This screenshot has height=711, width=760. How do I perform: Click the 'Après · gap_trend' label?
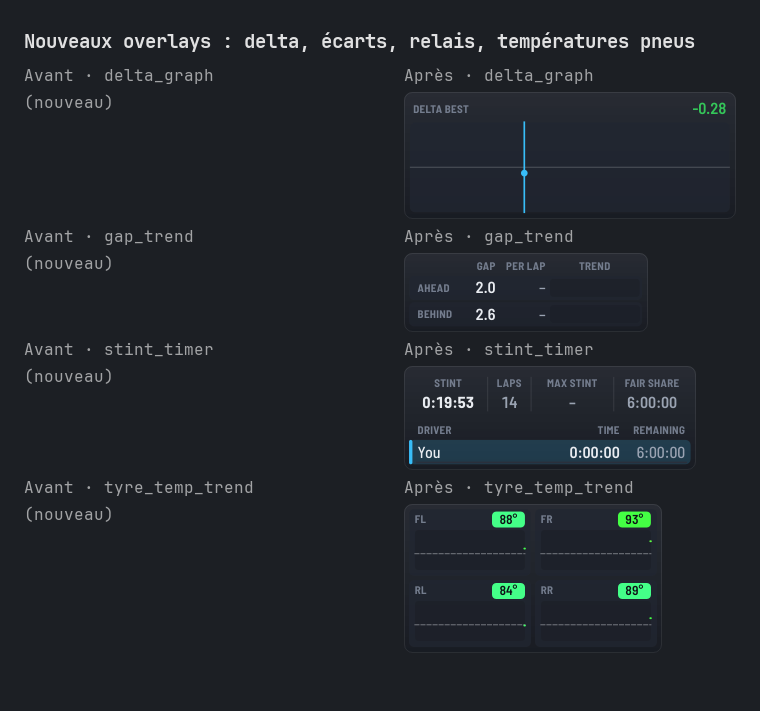tap(489, 237)
